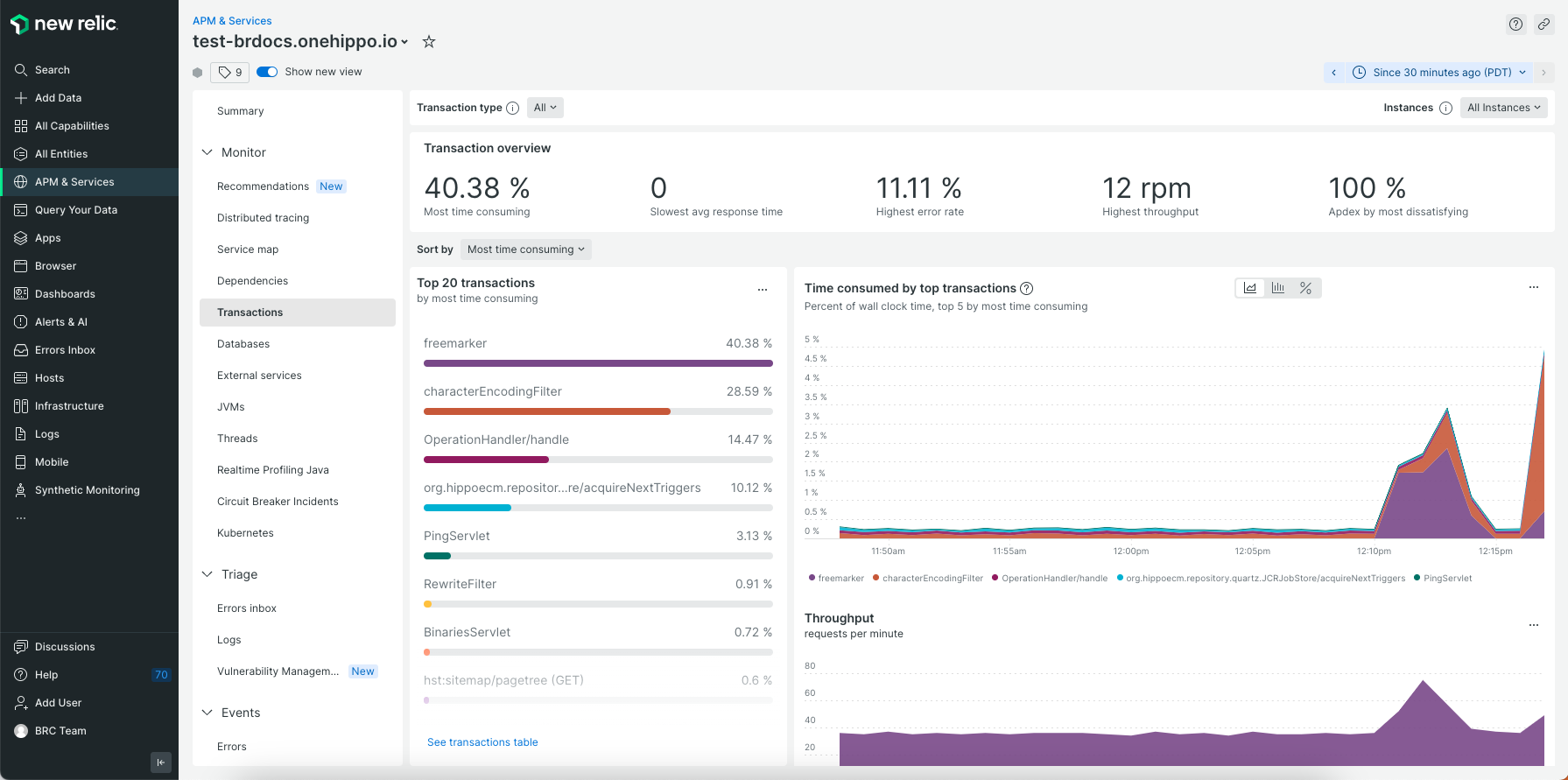Image resolution: width=1568 pixels, height=780 pixels.
Task: Select OperationHandler/handle transaction row
Action: tap(598, 447)
